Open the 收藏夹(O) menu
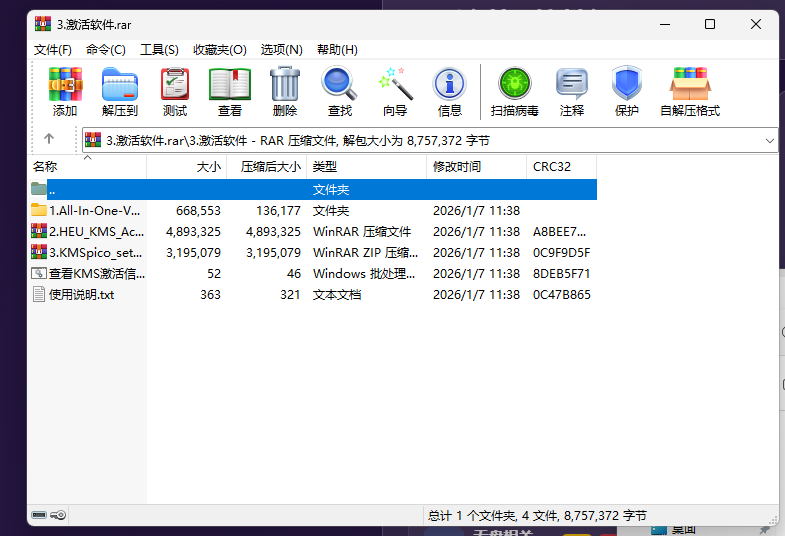Image resolution: width=785 pixels, height=536 pixels. 220,50
